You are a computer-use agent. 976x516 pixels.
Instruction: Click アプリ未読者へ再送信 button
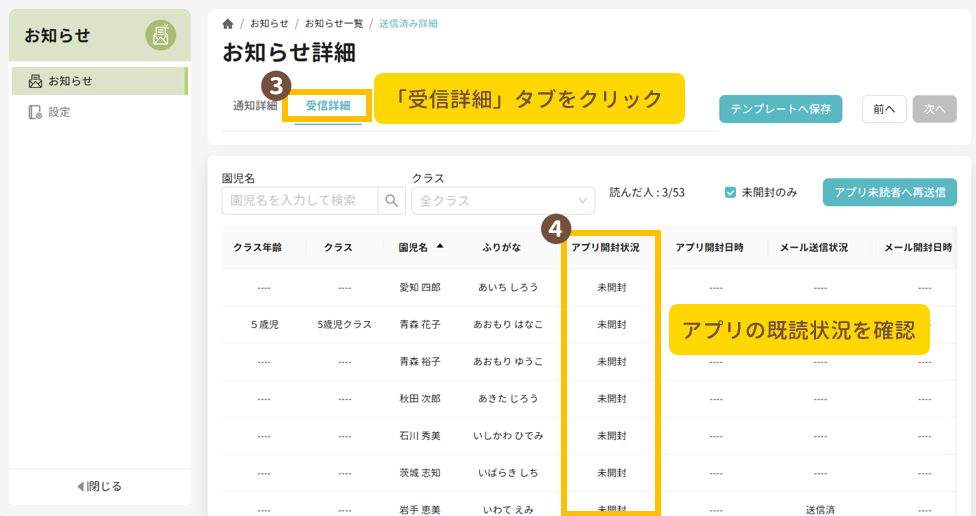889,192
